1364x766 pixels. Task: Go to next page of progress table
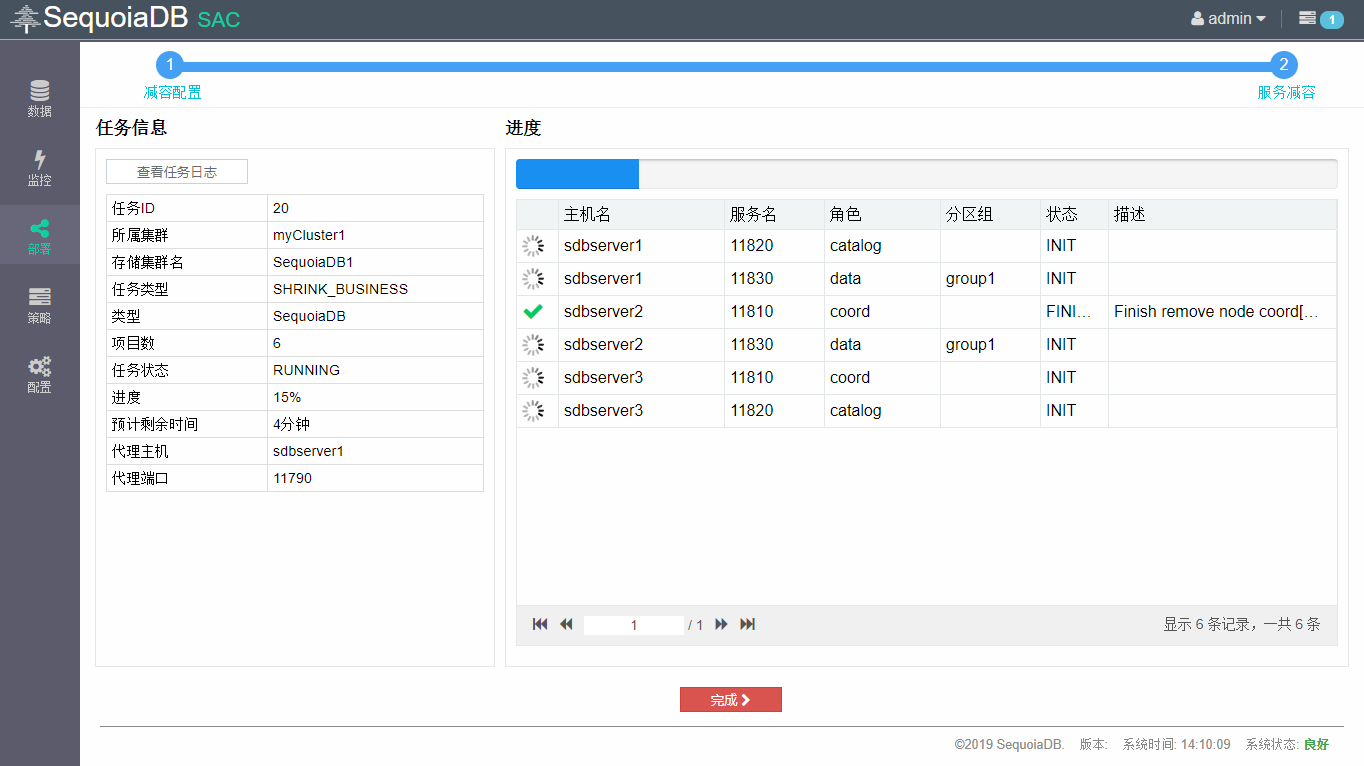[721, 624]
